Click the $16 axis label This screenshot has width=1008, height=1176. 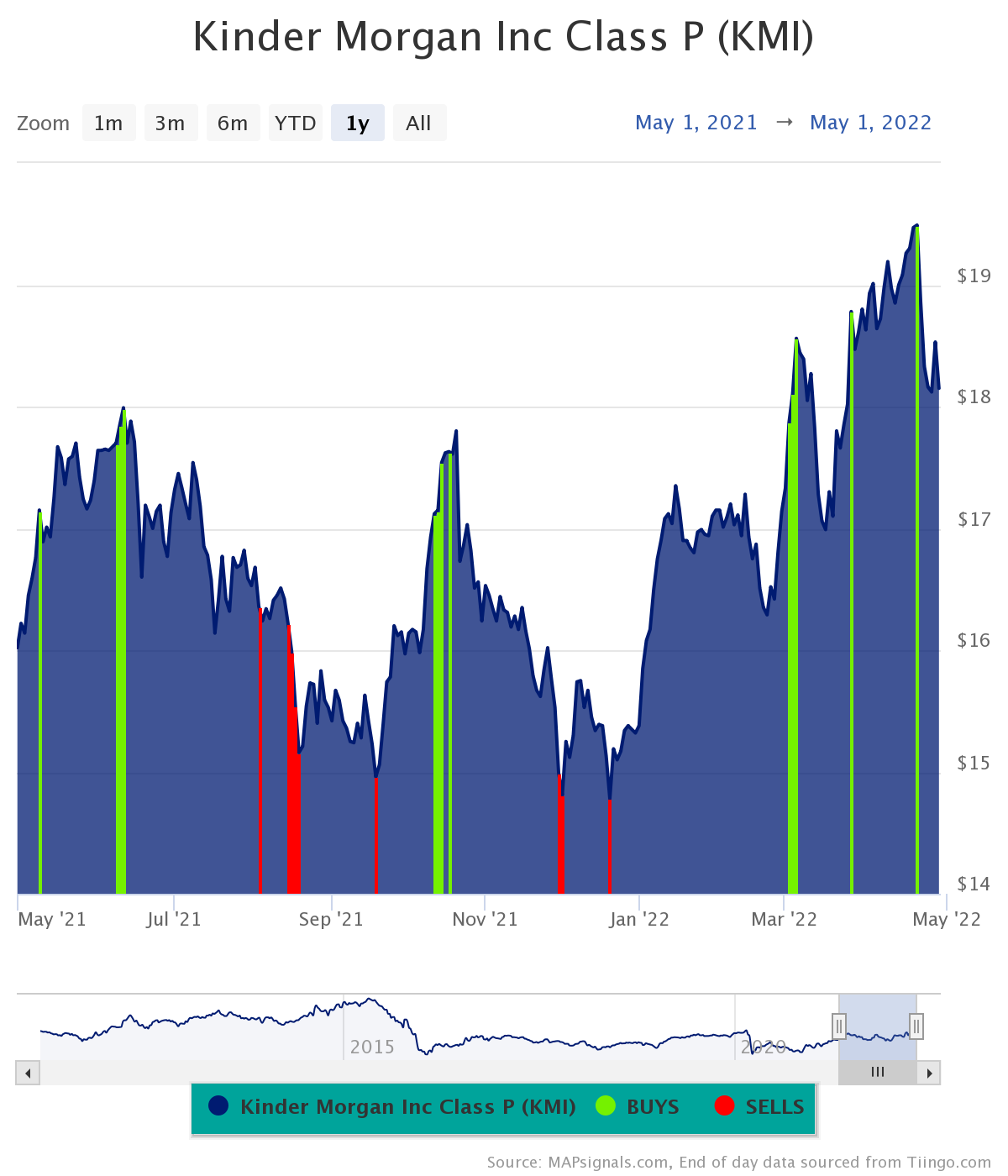point(974,640)
